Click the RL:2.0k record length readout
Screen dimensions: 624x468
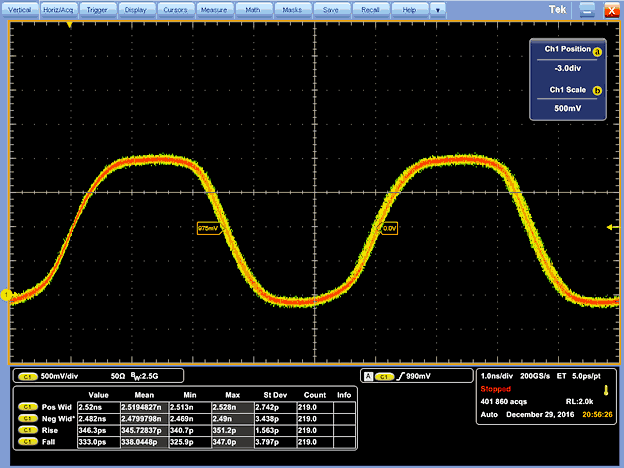(579, 402)
